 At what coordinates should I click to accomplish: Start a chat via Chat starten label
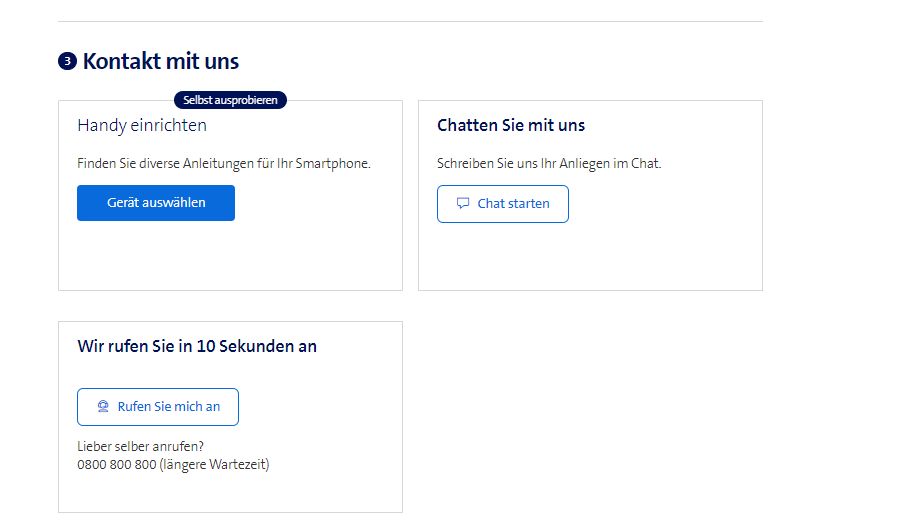pos(513,204)
